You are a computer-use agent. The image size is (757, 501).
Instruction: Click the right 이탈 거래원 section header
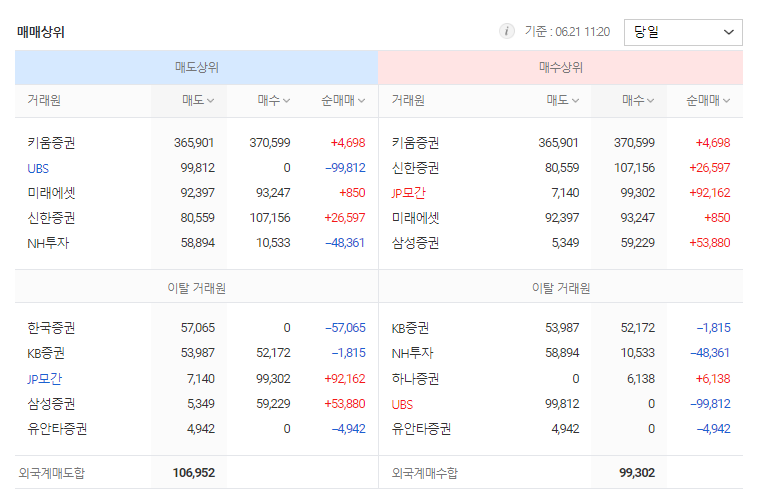click(561, 288)
